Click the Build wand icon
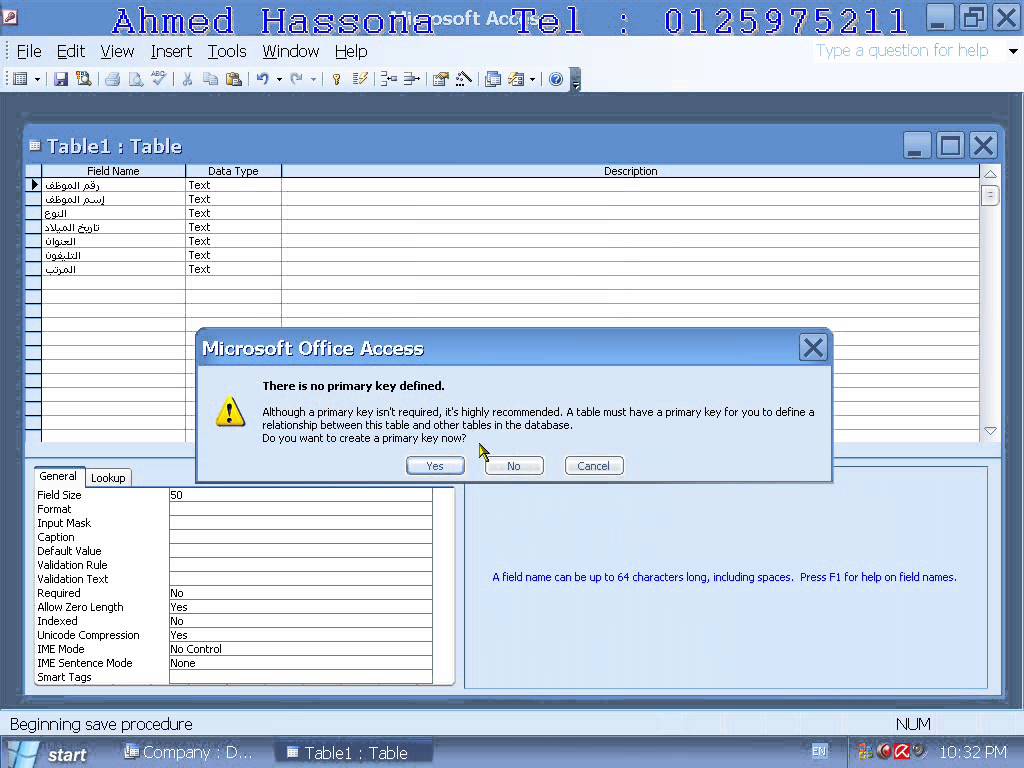This screenshot has height=768, width=1024. tap(464, 79)
